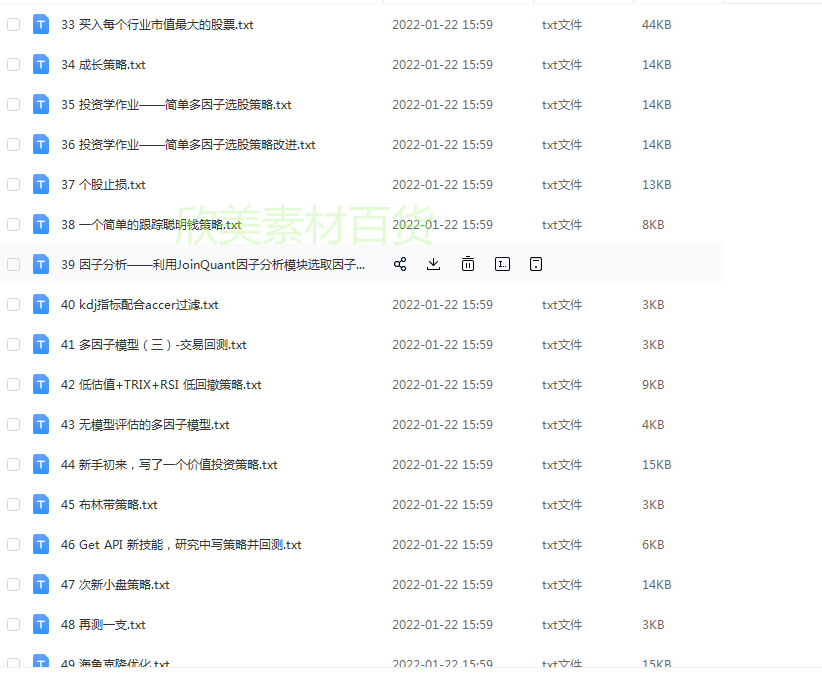The width and height of the screenshot is (822, 686).
Task: Click file icon of 39 因子分析 file
Action: tap(41, 264)
